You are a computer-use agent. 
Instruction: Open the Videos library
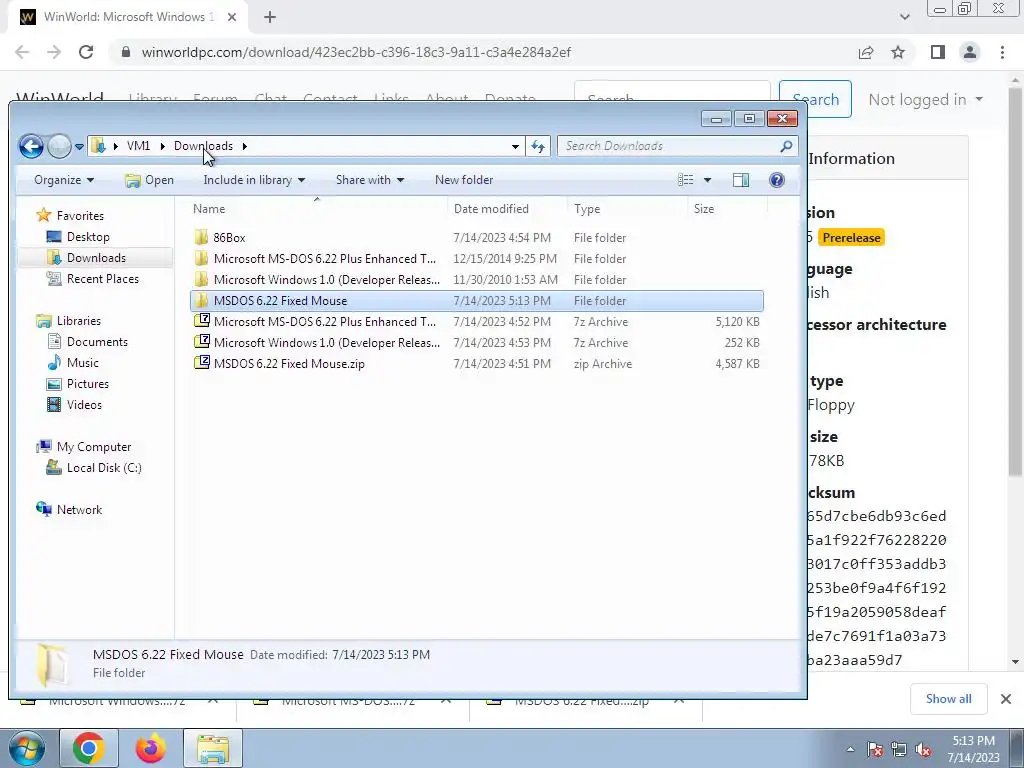[84, 404]
